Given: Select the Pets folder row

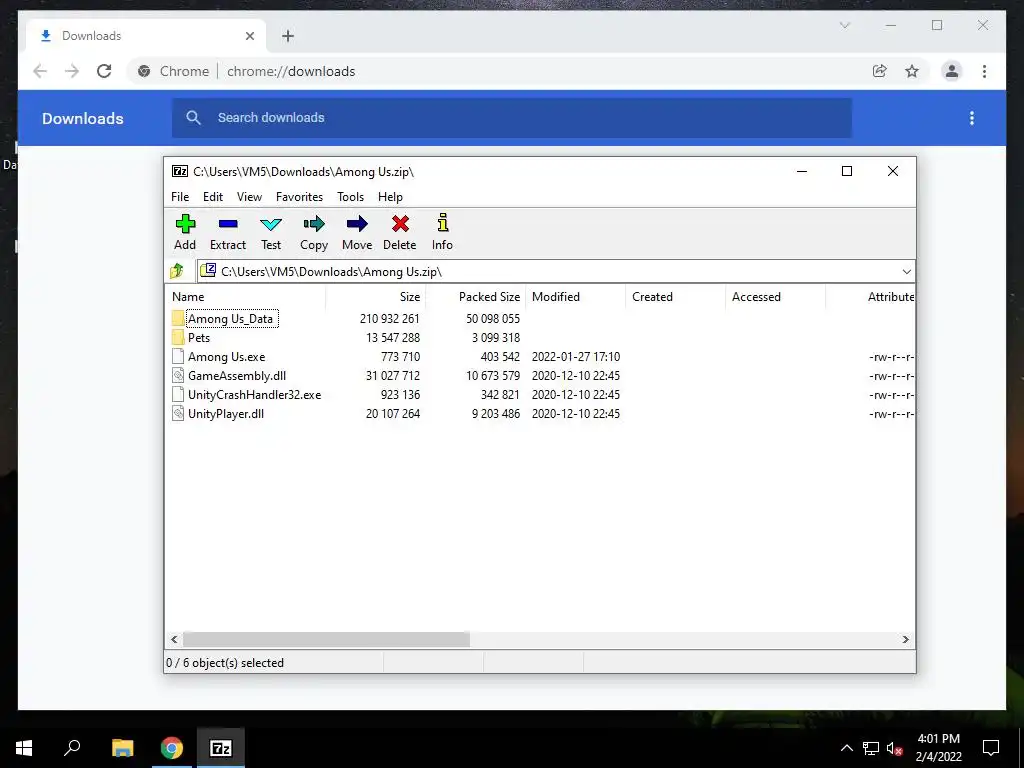Looking at the screenshot, I should click(199, 338).
